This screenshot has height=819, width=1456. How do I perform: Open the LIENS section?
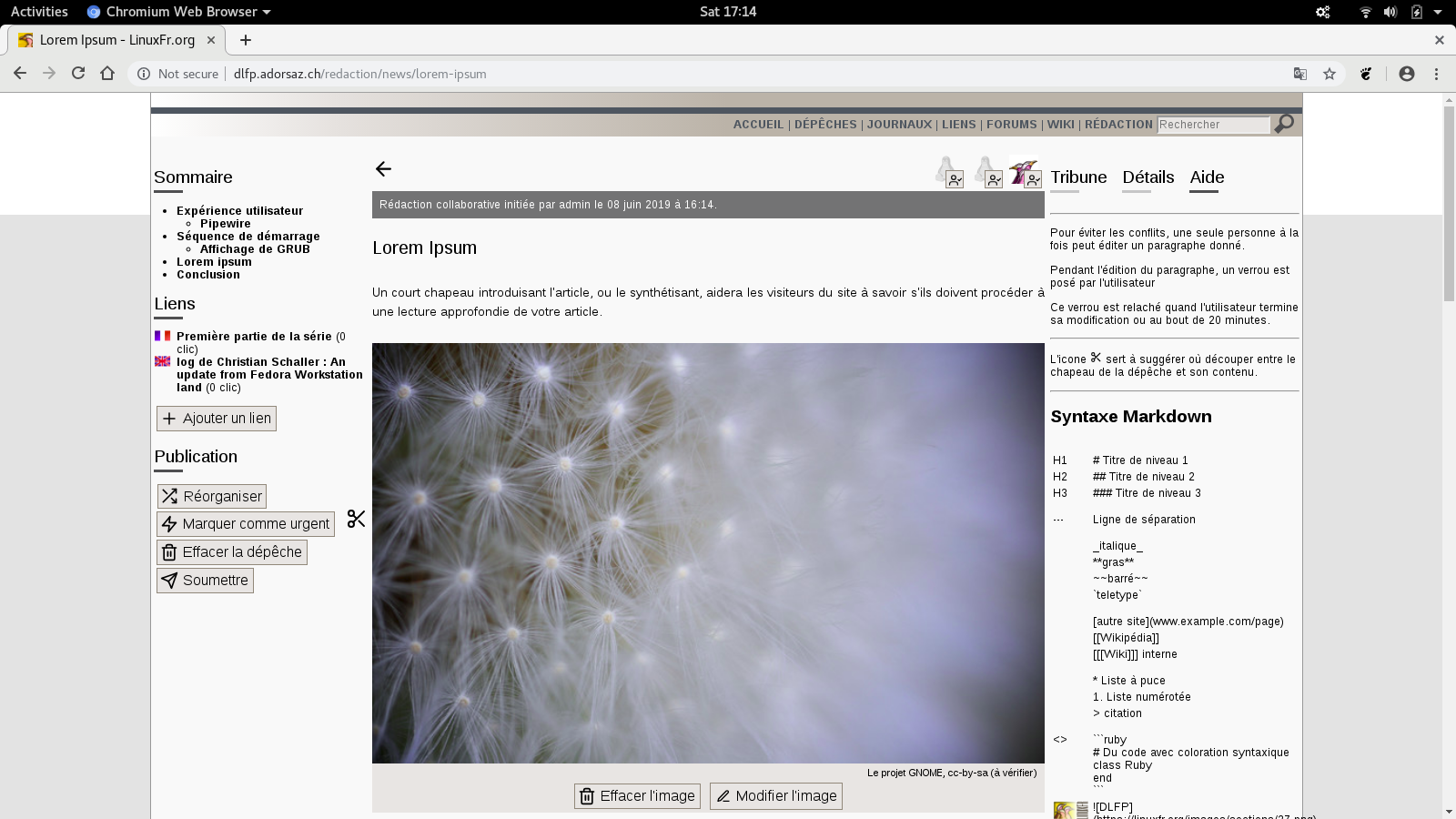point(959,125)
